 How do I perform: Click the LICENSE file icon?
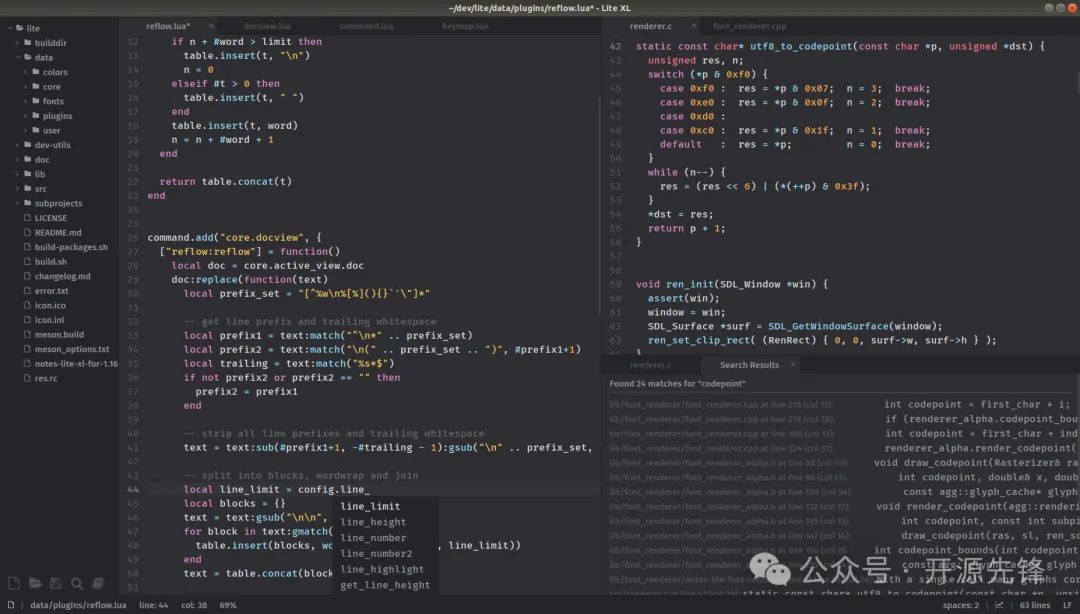tap(28, 218)
